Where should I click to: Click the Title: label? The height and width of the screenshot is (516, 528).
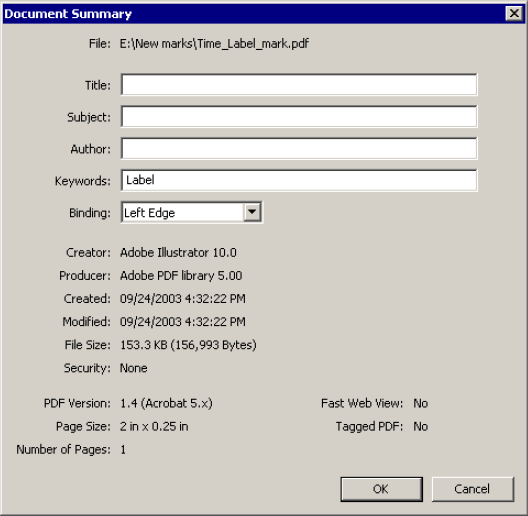(98, 85)
